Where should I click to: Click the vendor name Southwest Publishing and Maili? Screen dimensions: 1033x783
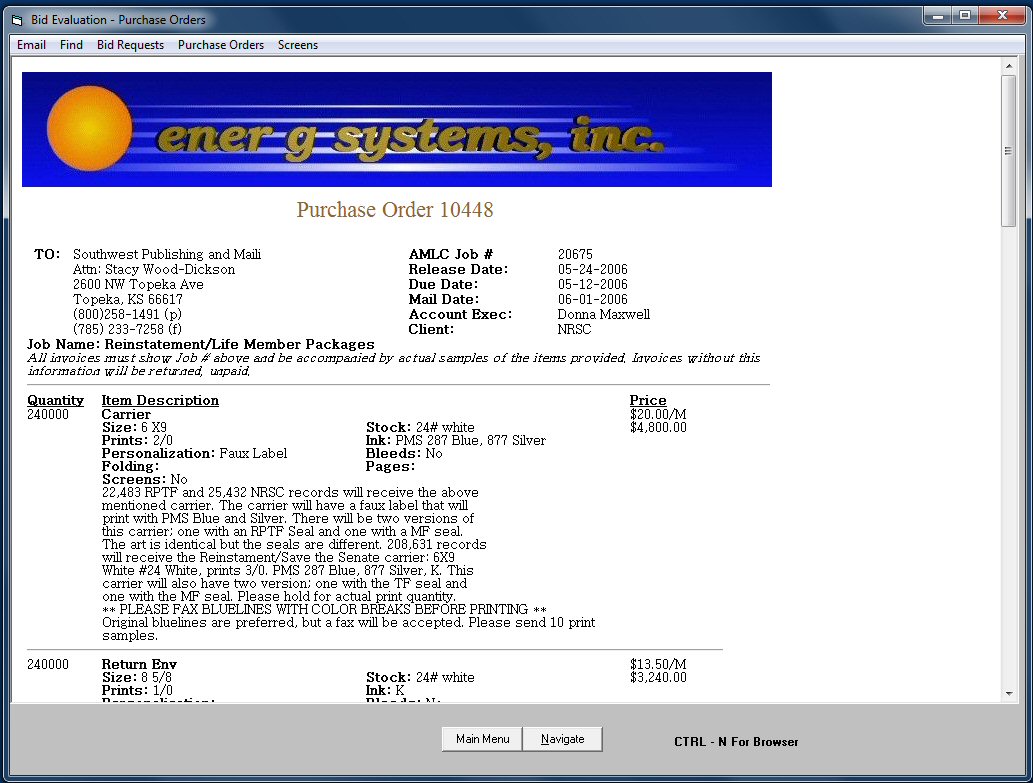coord(167,254)
